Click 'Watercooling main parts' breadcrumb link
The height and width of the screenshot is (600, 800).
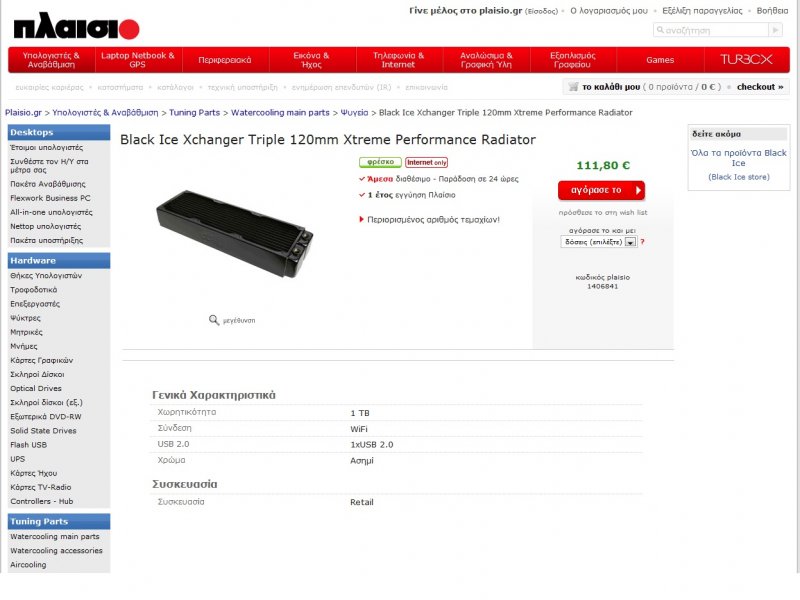280,112
